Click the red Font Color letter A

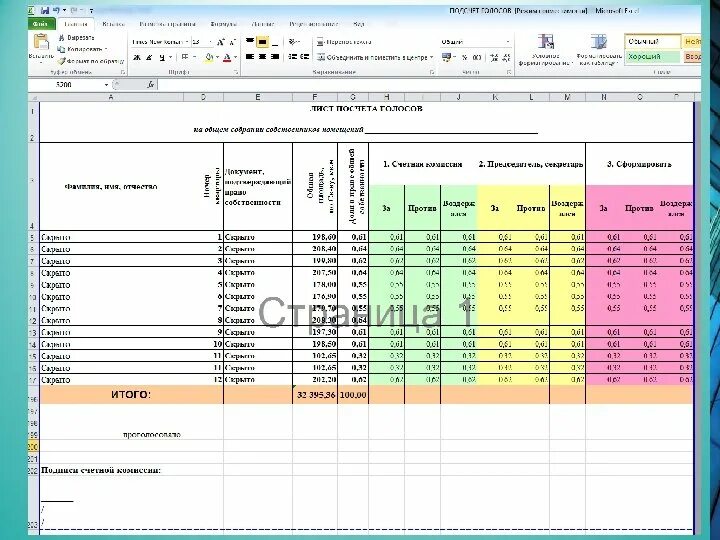(x=226, y=57)
